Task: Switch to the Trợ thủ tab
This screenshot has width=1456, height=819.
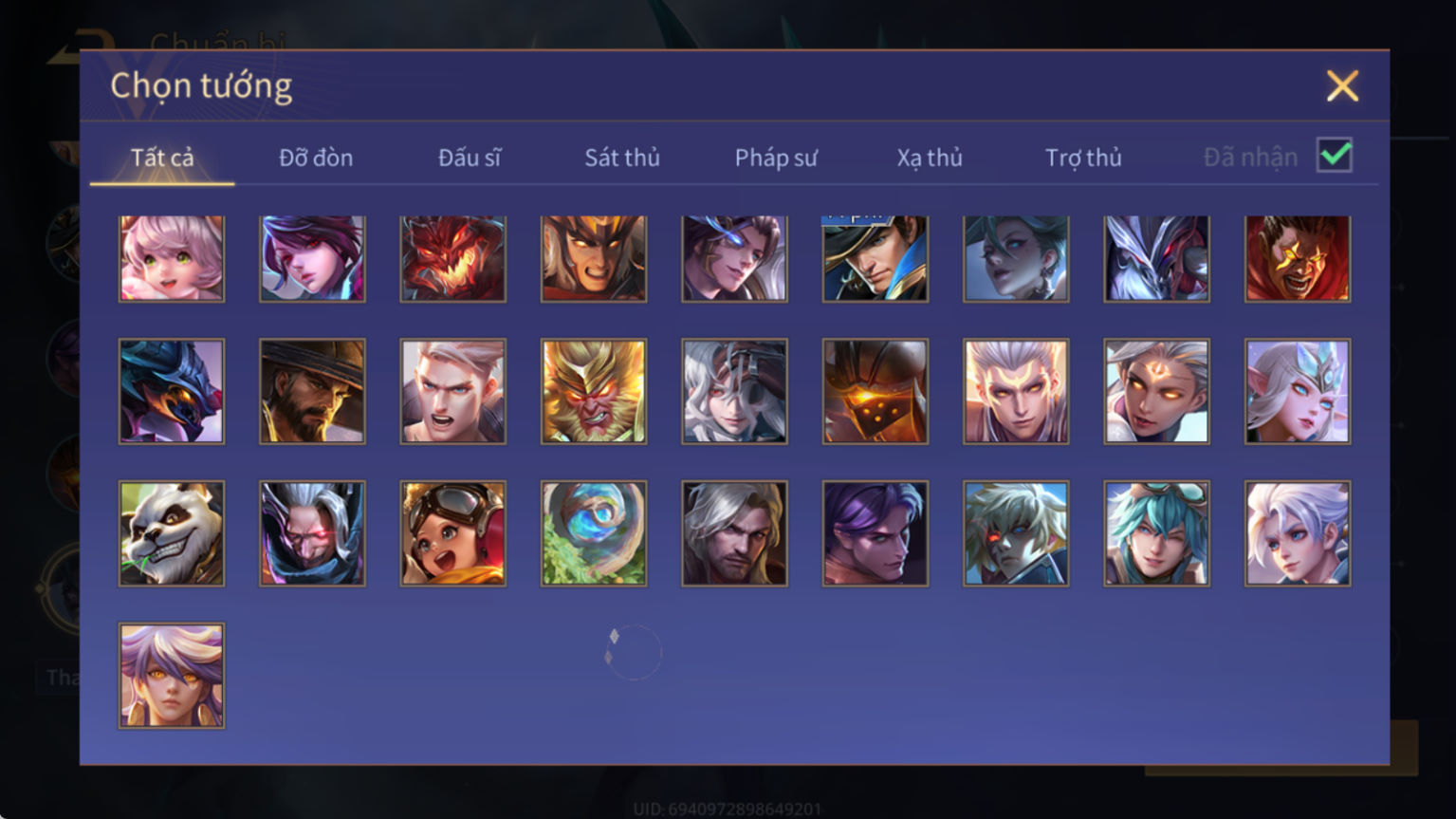Action: point(1083,158)
